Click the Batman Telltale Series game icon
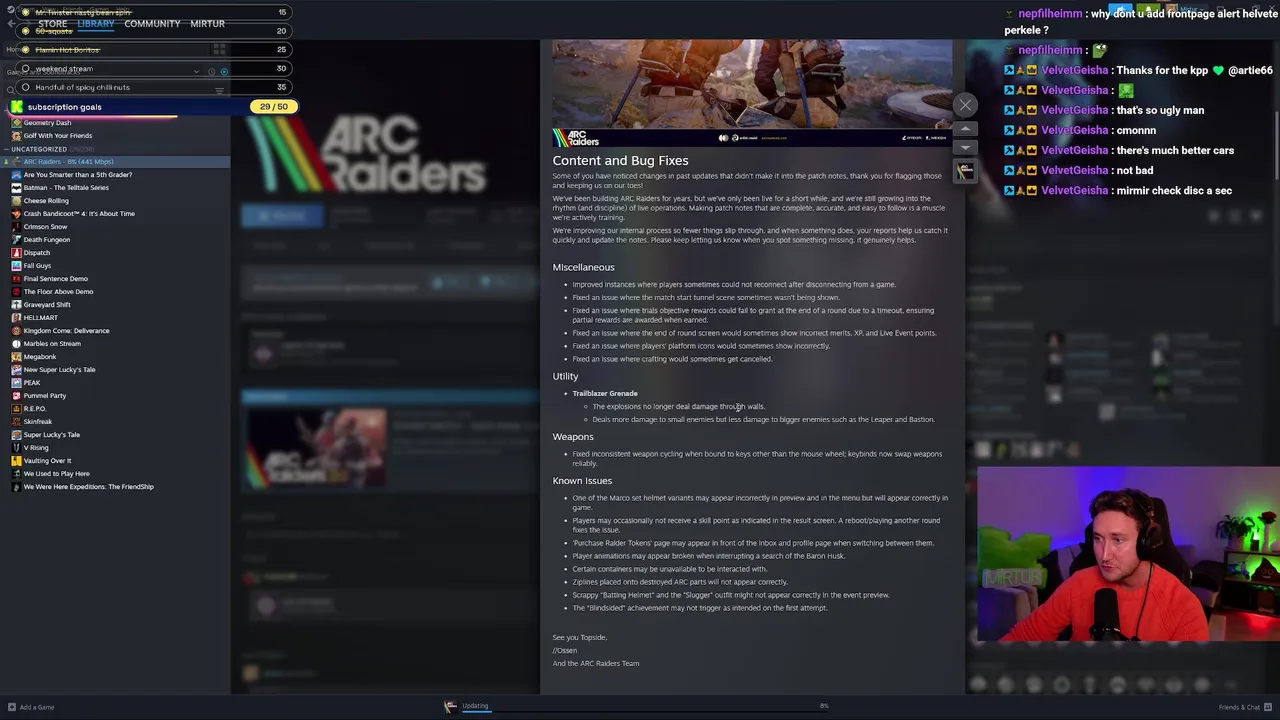This screenshot has width=1280, height=720. pos(16,187)
